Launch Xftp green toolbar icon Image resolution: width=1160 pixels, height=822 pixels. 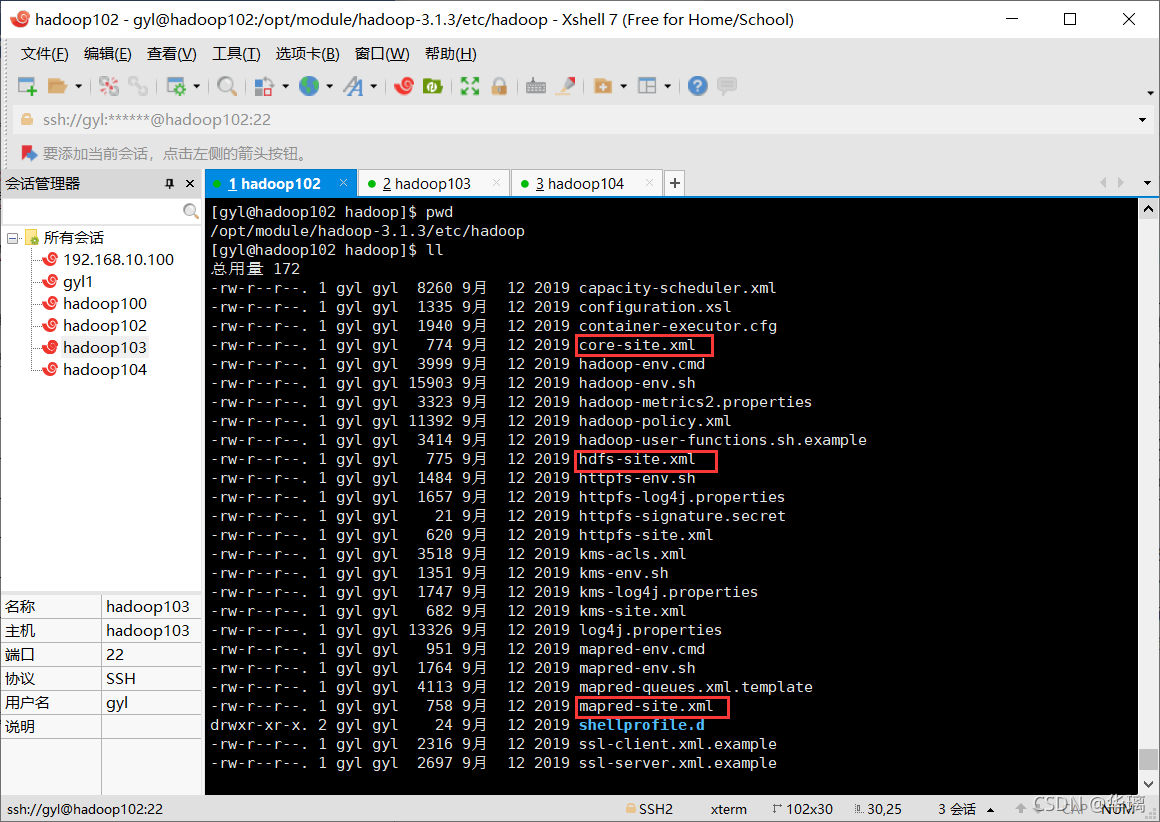coord(433,86)
